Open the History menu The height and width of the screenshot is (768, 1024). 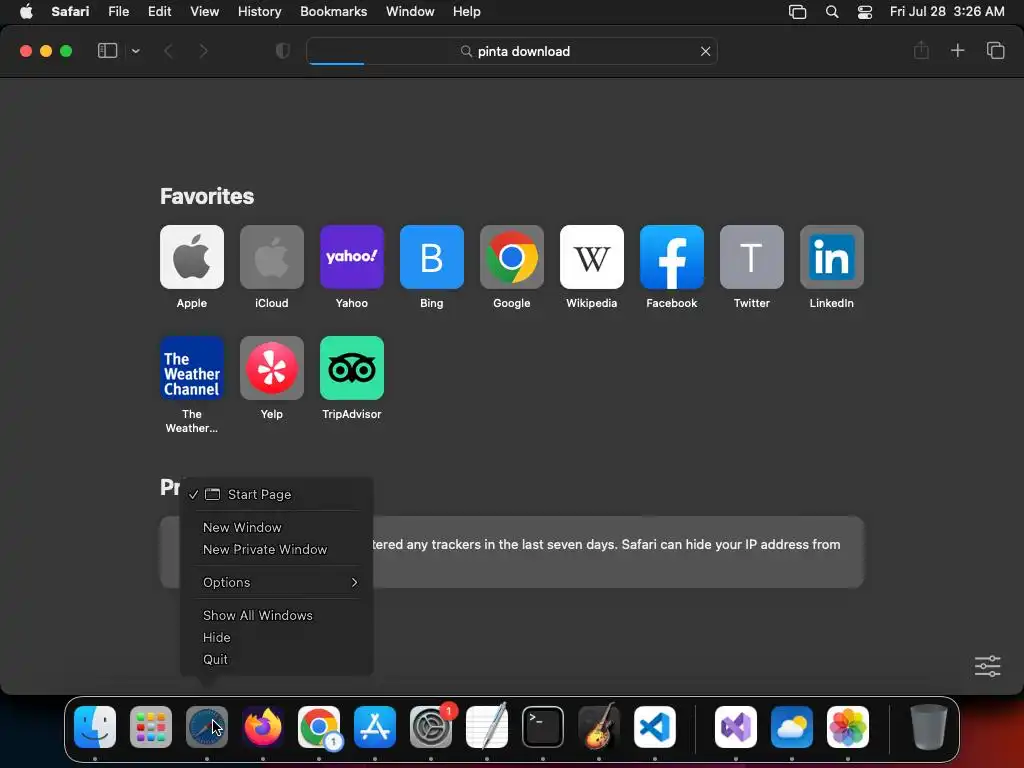pos(259,11)
